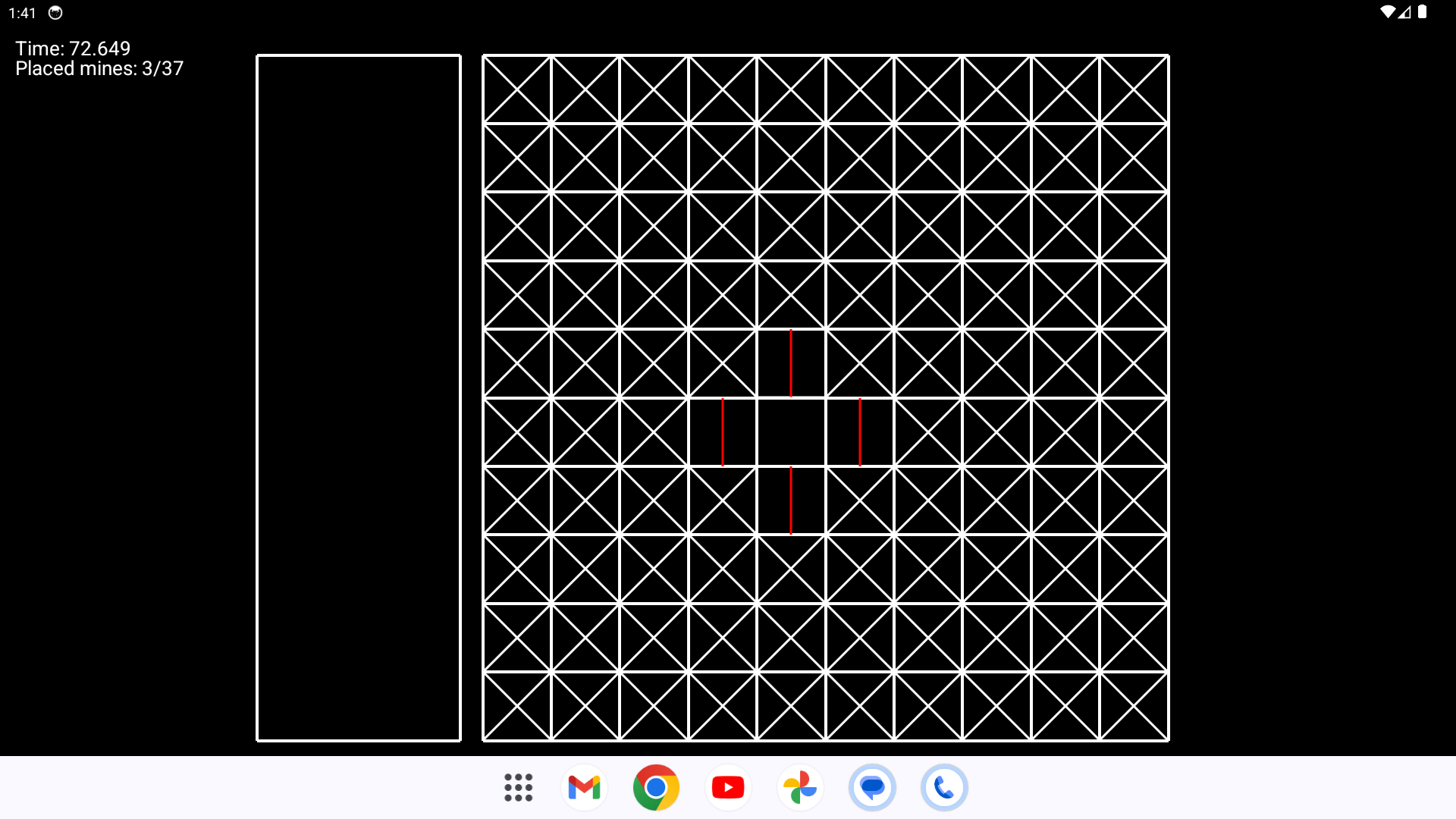
Task: Reveal the top-left corner grid cell
Action: pos(517,89)
